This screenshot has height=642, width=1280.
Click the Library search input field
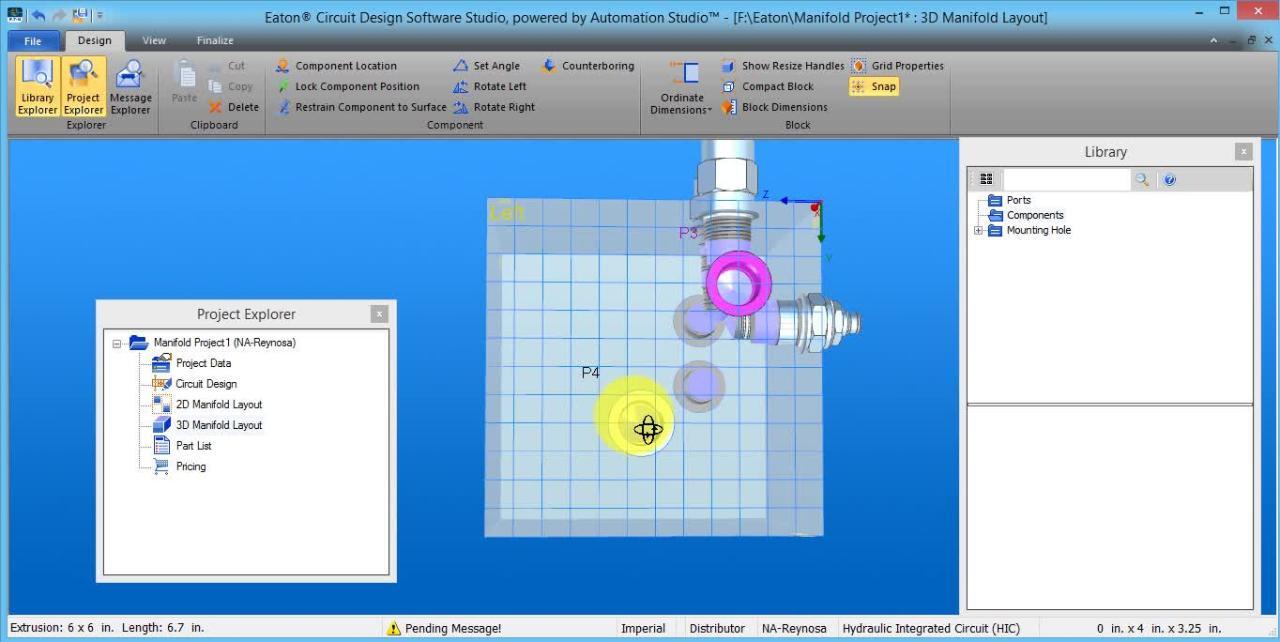point(1066,180)
